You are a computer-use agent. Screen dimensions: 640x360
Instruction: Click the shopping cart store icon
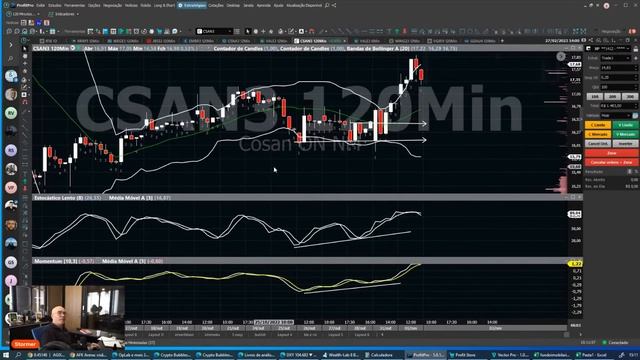159,31
